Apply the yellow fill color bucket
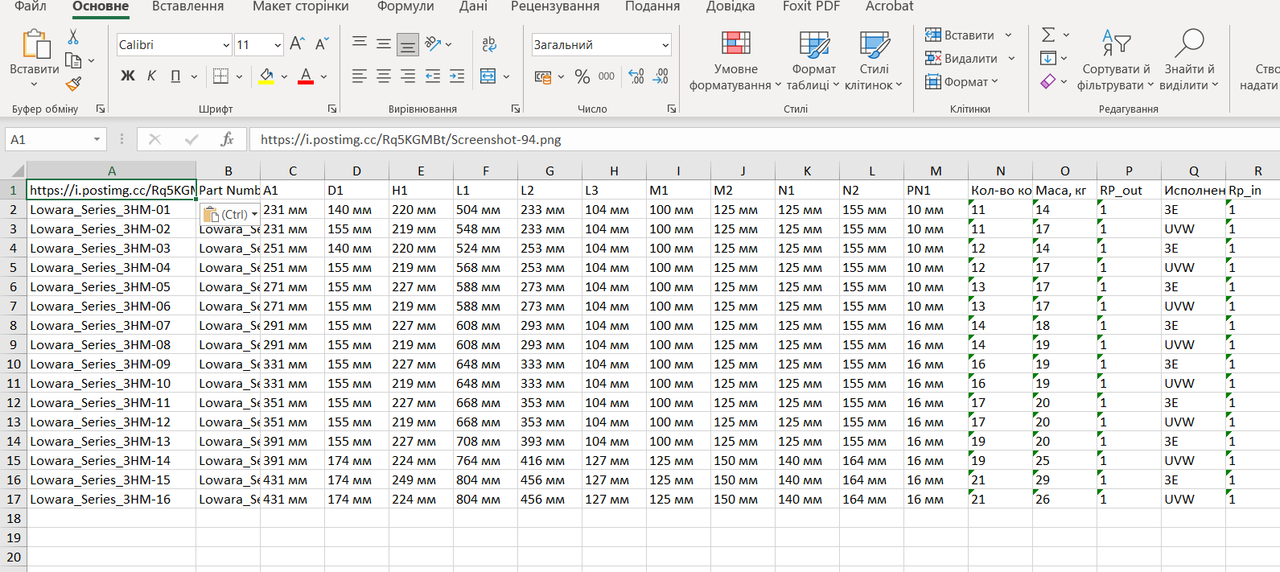The image size is (1280, 572). (266, 76)
